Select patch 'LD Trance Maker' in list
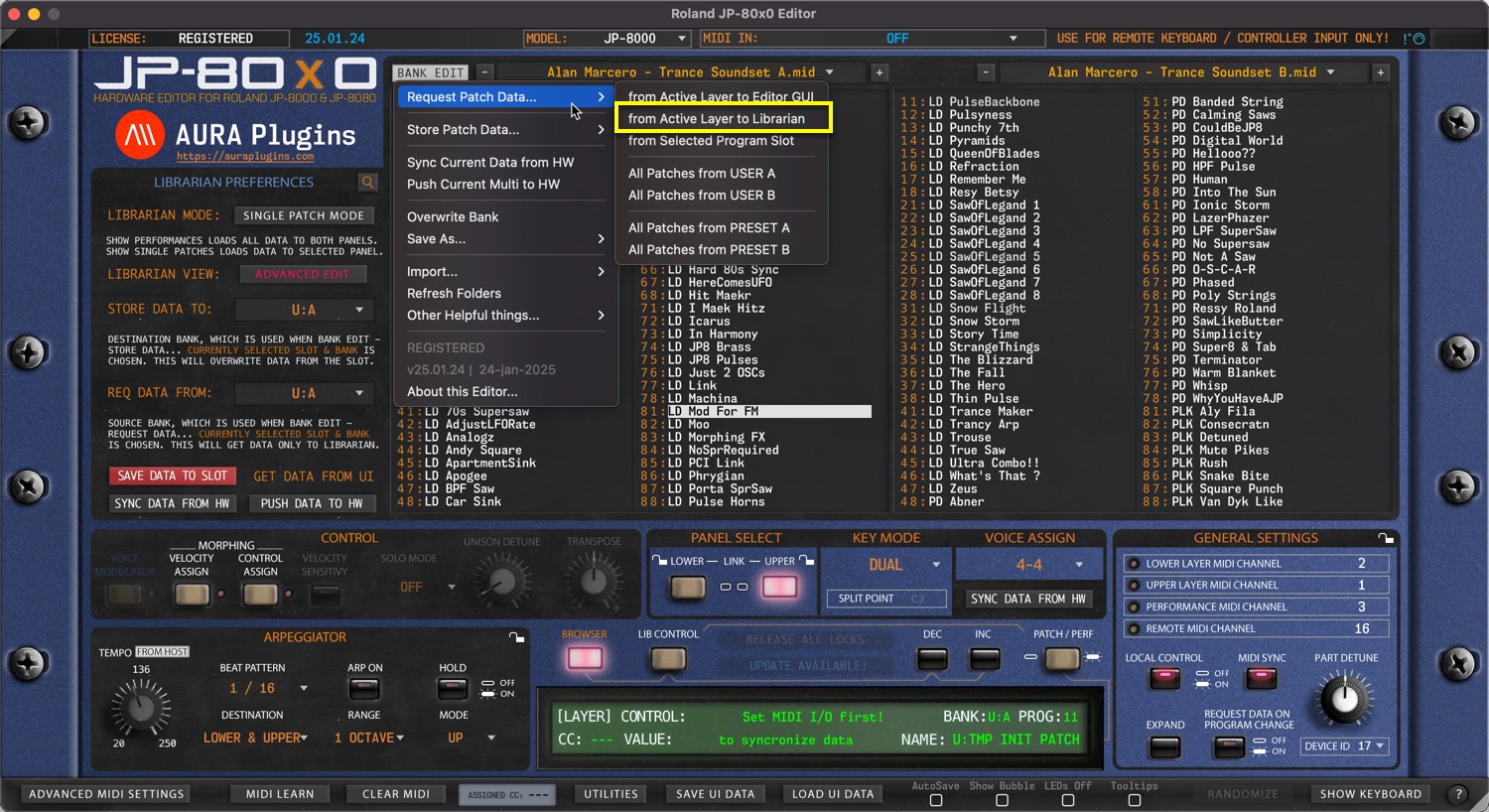 tap(990, 411)
